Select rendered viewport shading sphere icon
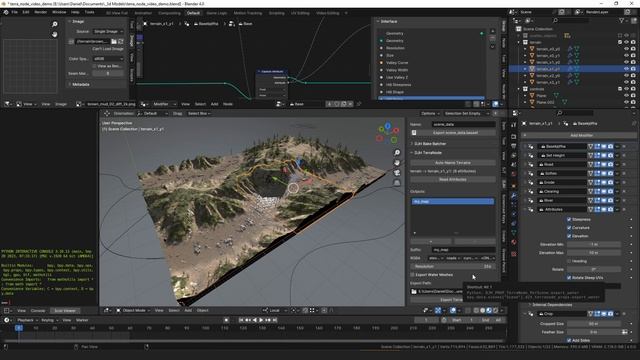Screen dimensions: 640x360 496,310
